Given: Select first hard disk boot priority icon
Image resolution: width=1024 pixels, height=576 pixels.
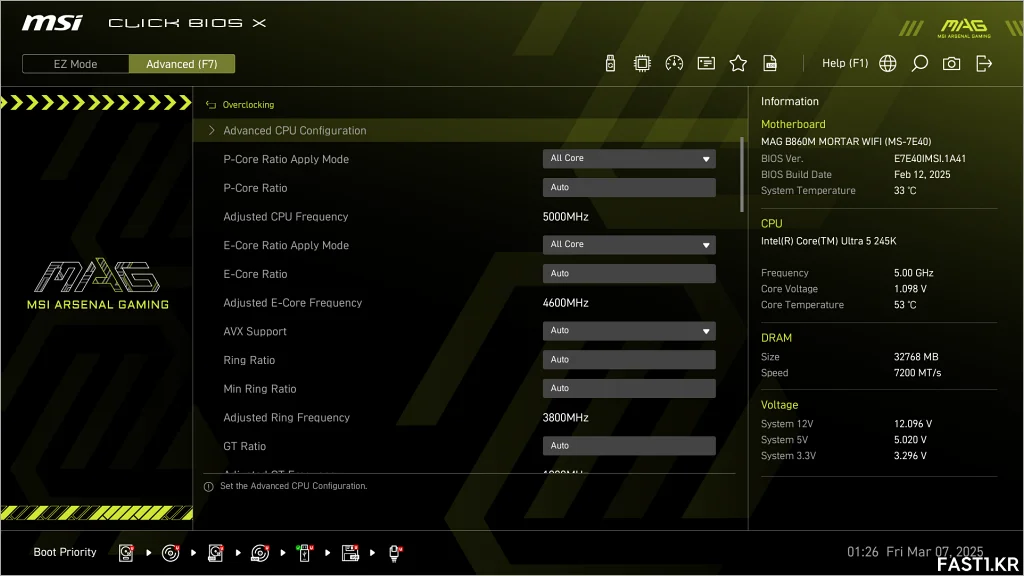Looking at the screenshot, I should click(x=126, y=553).
